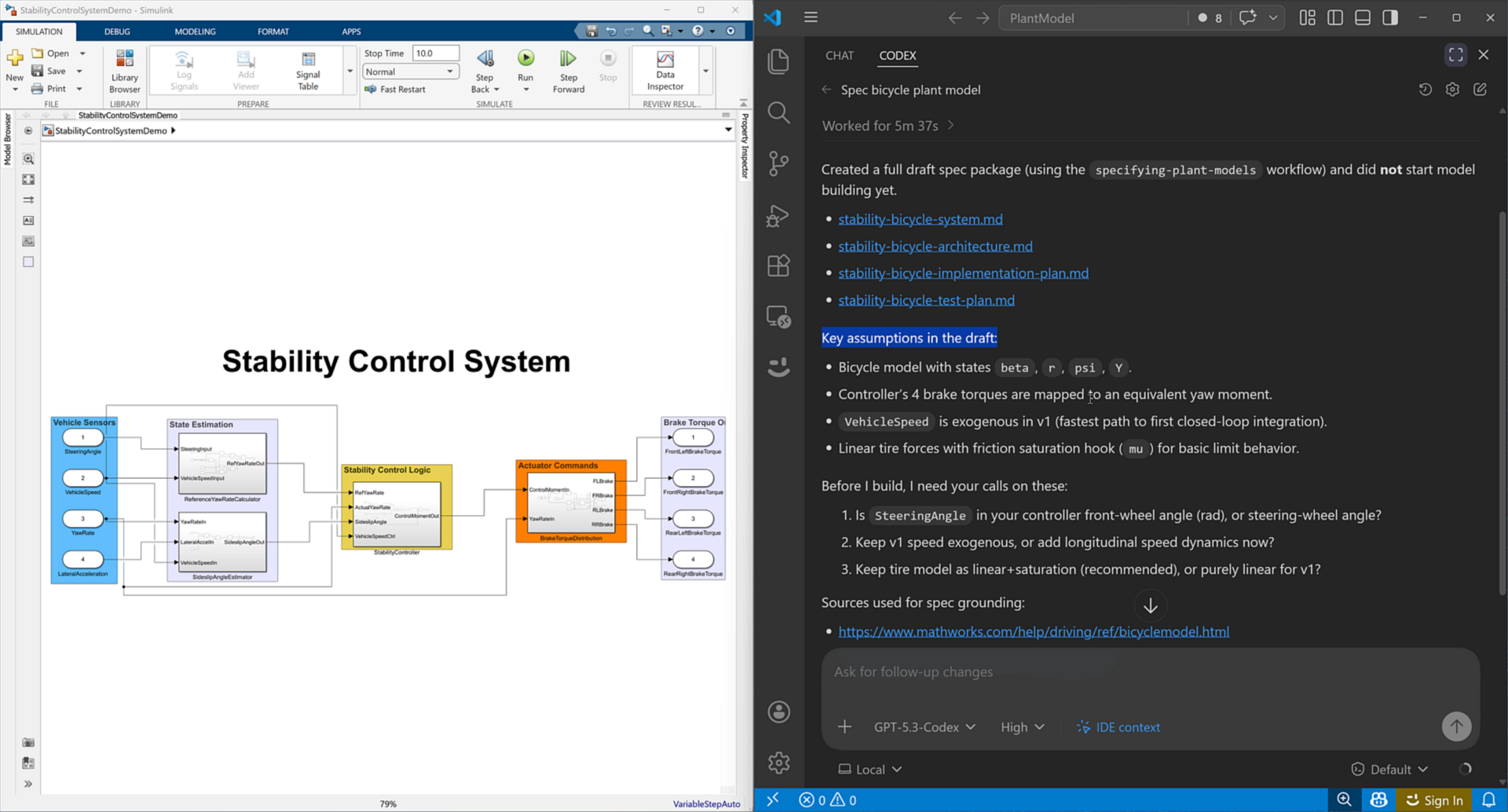The image size is (1508, 812).
Task: Click Step Forward in Simulink toolbar
Action: click(568, 71)
